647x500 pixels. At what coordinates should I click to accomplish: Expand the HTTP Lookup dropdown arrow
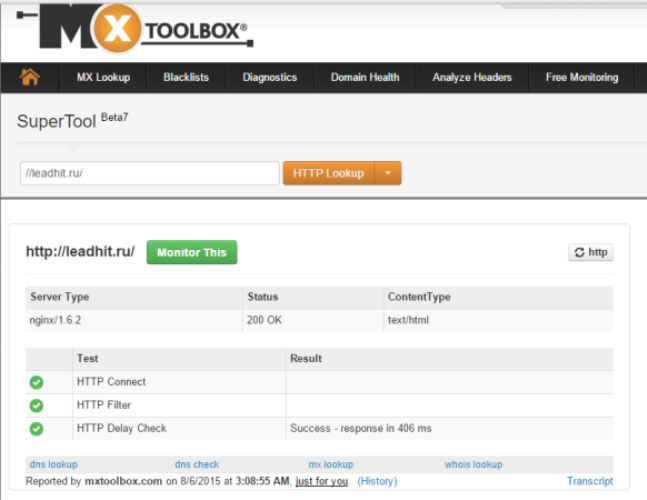(x=388, y=173)
